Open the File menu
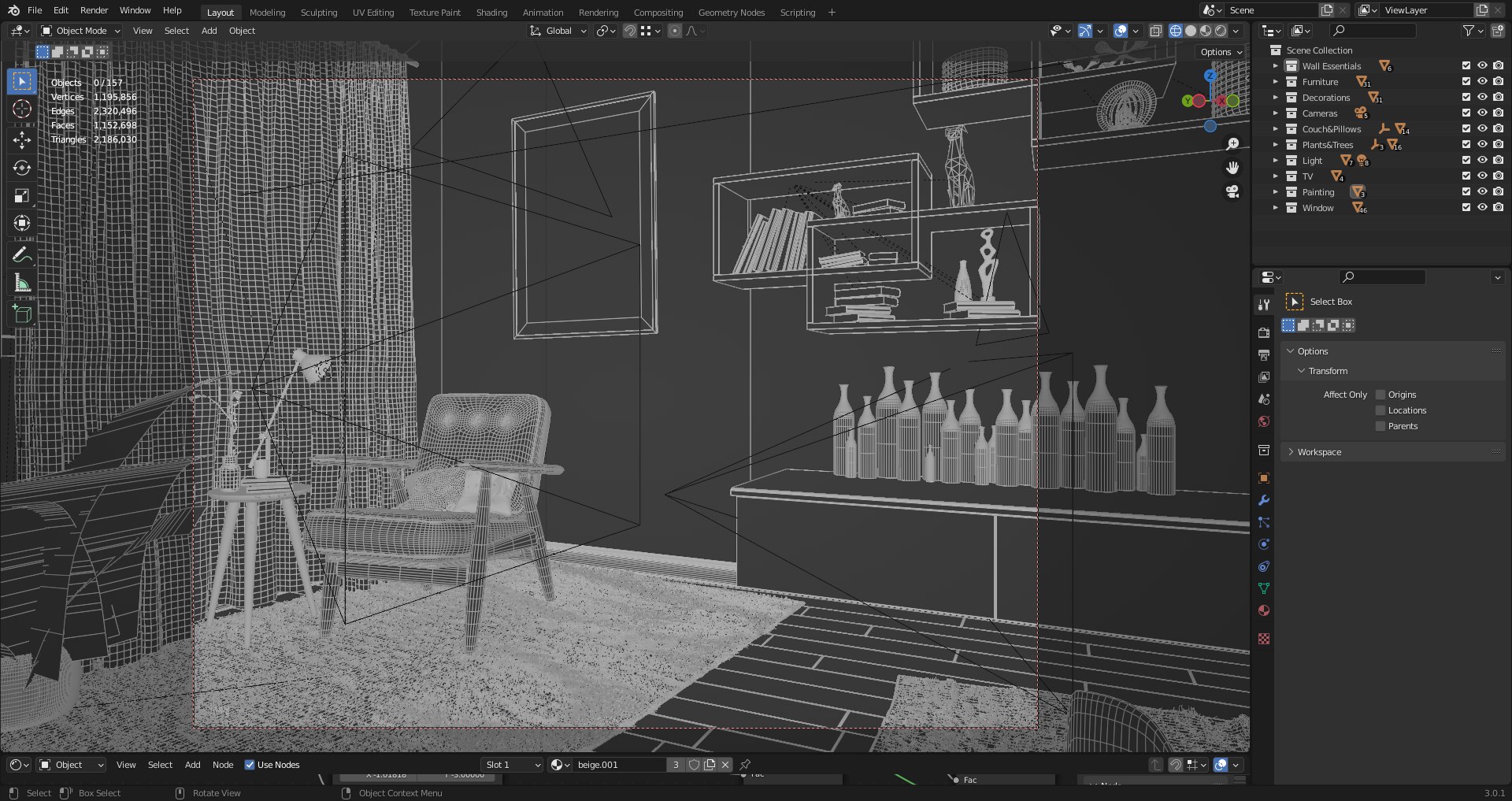1512x801 pixels. coord(35,10)
